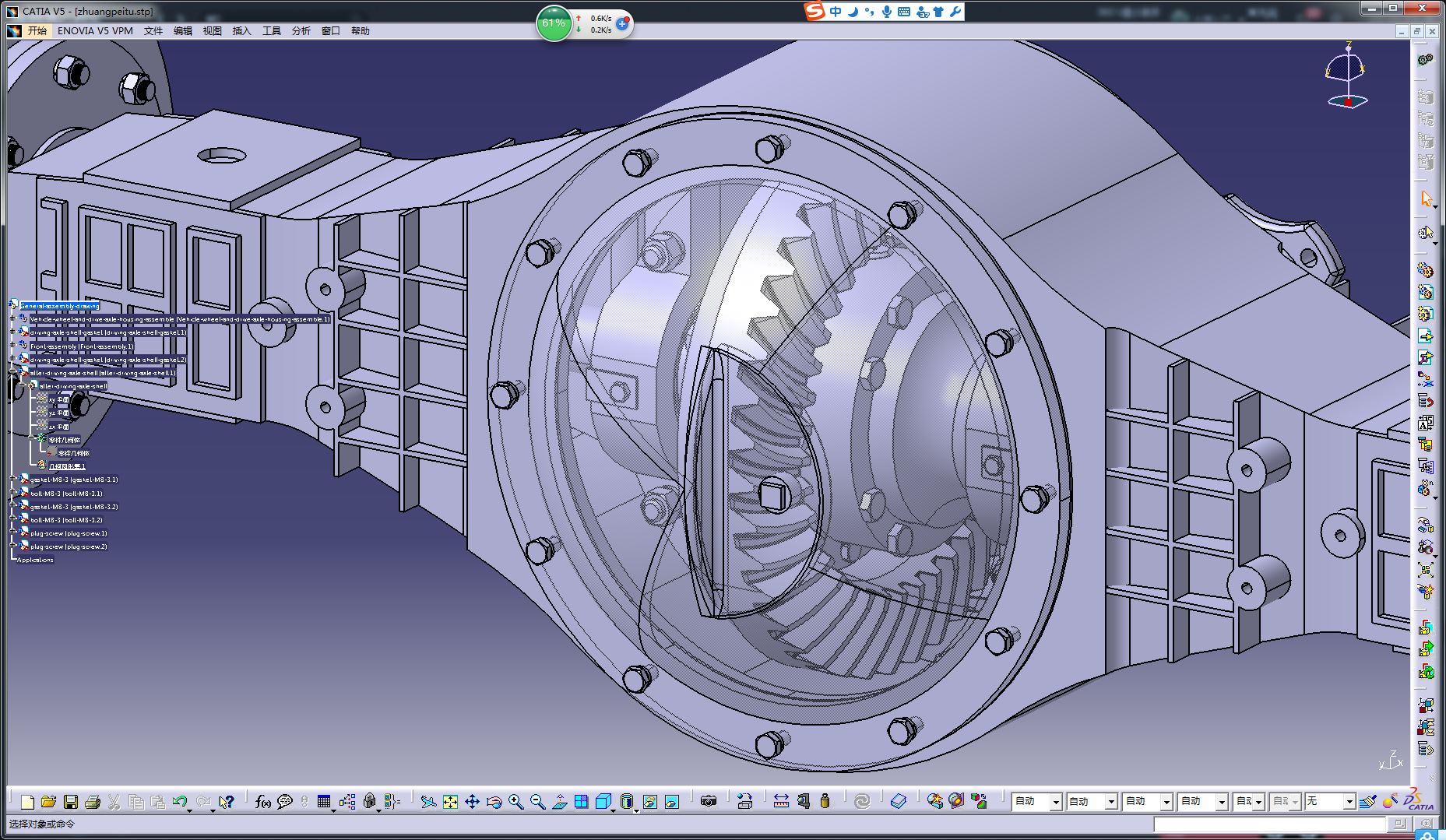Open the 分析 menu

tap(301, 31)
